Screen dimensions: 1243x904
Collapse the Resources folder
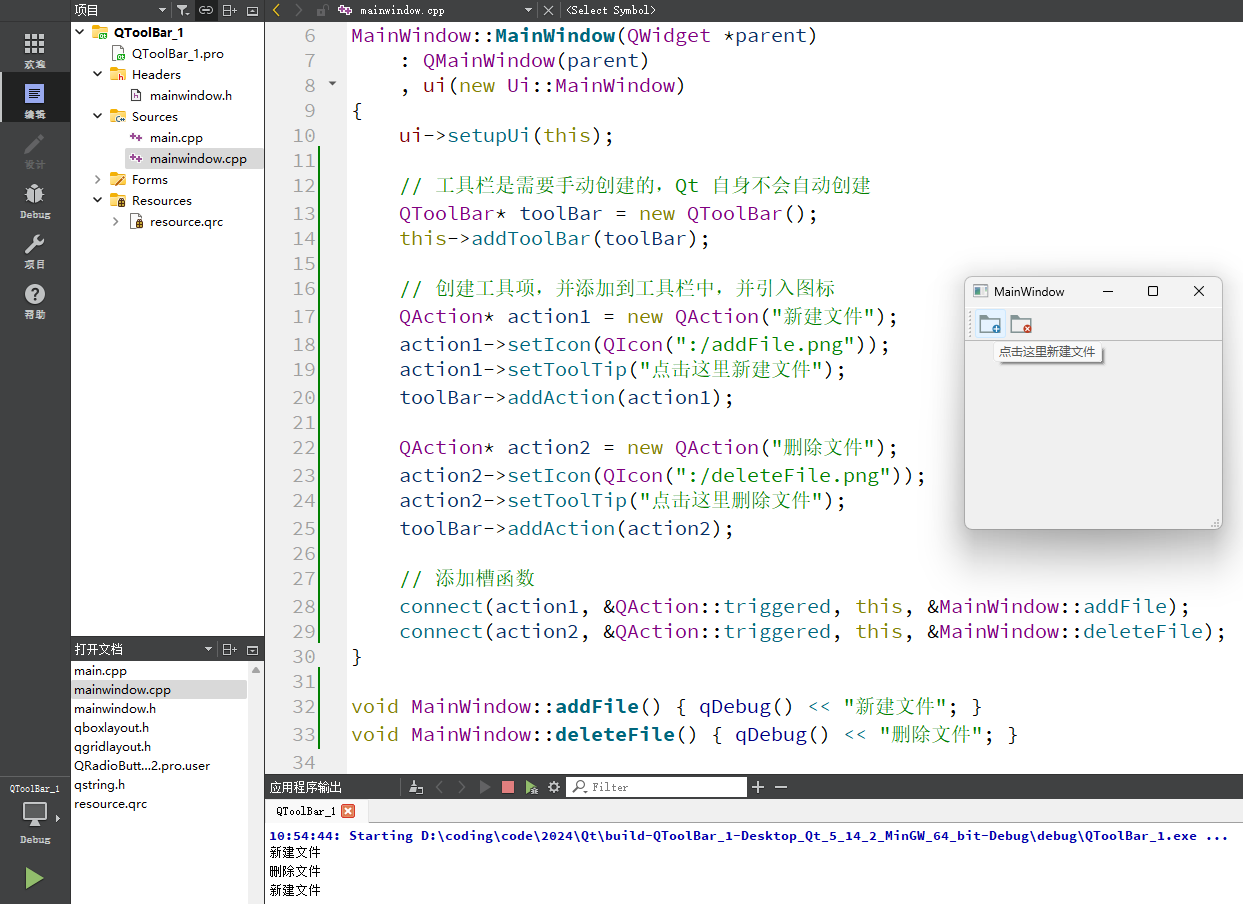[97, 200]
